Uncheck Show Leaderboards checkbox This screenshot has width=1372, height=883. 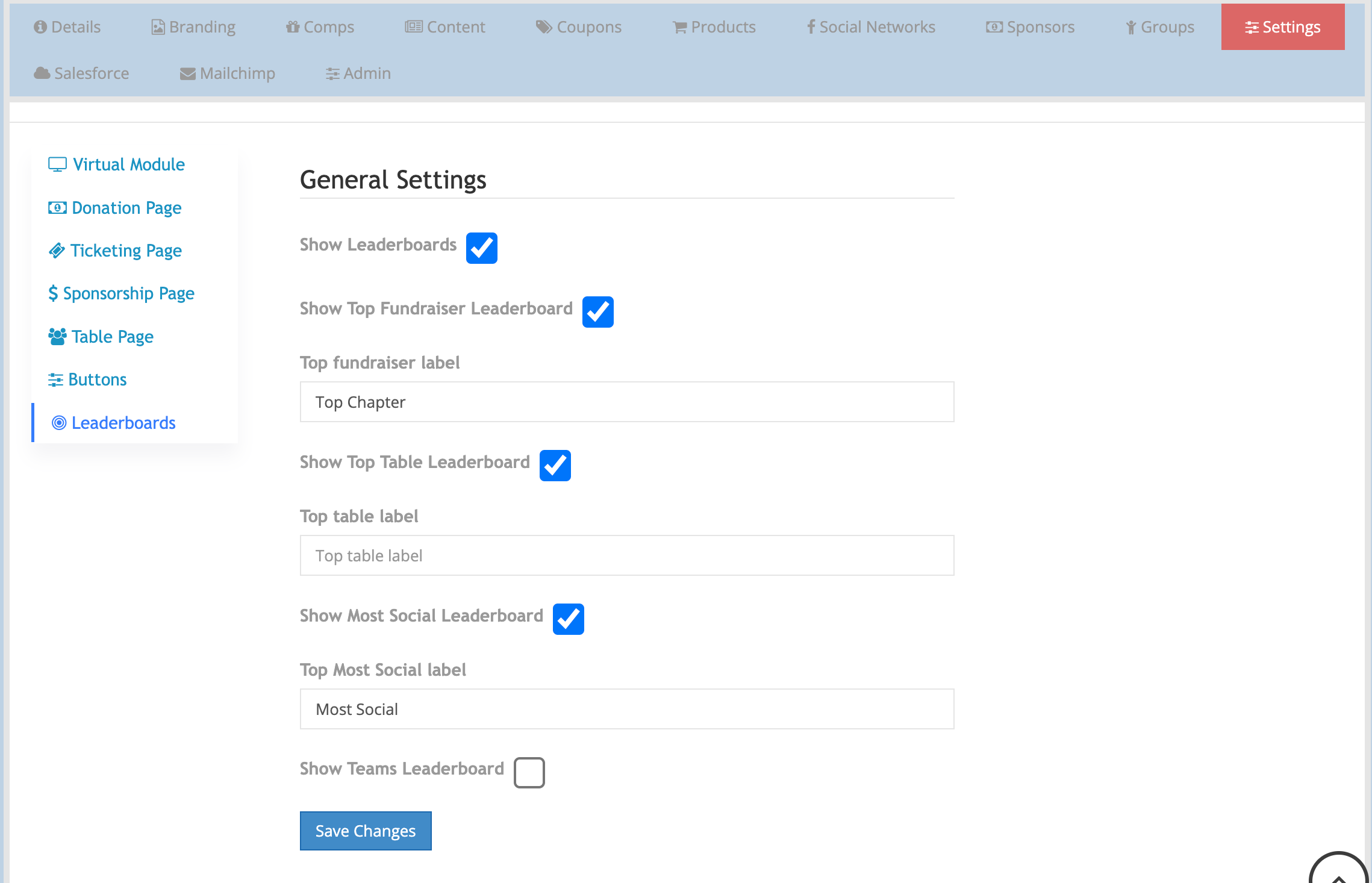pos(481,248)
